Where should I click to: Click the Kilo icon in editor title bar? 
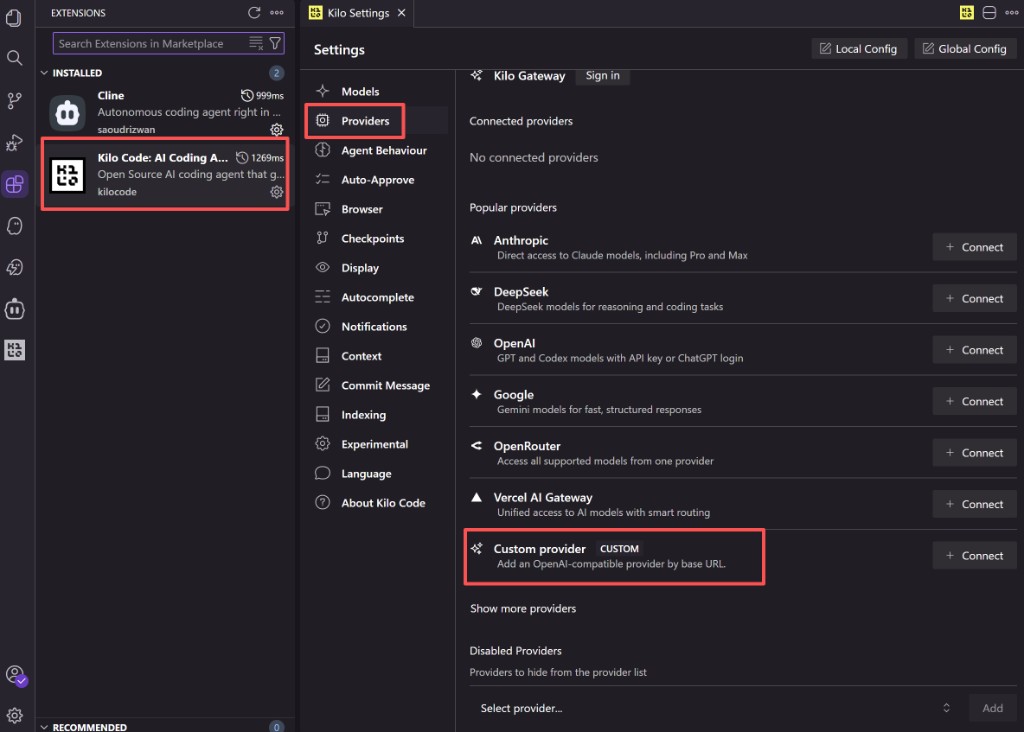tap(967, 12)
